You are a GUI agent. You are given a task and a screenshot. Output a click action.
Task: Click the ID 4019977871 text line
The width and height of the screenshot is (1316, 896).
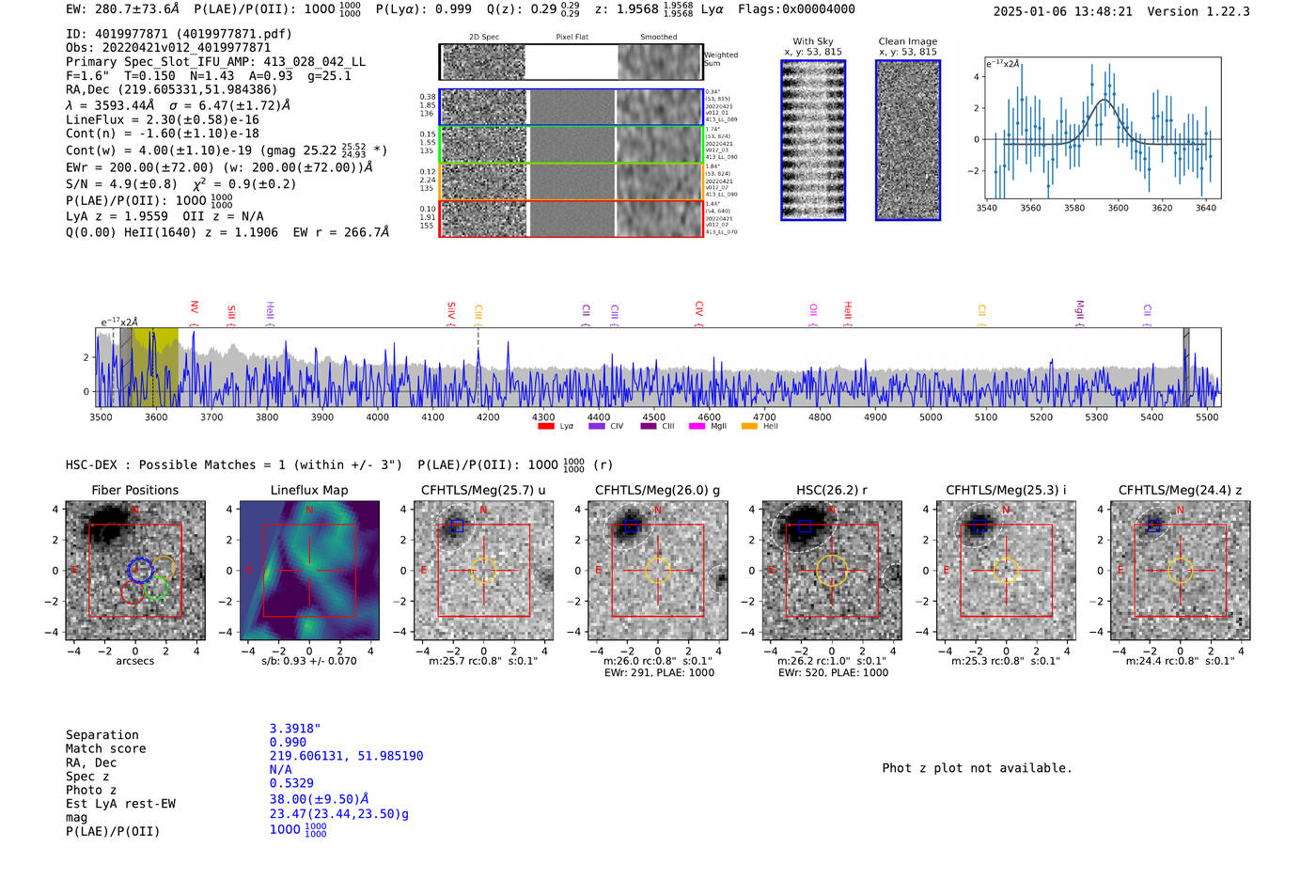pyautogui.click(x=179, y=34)
